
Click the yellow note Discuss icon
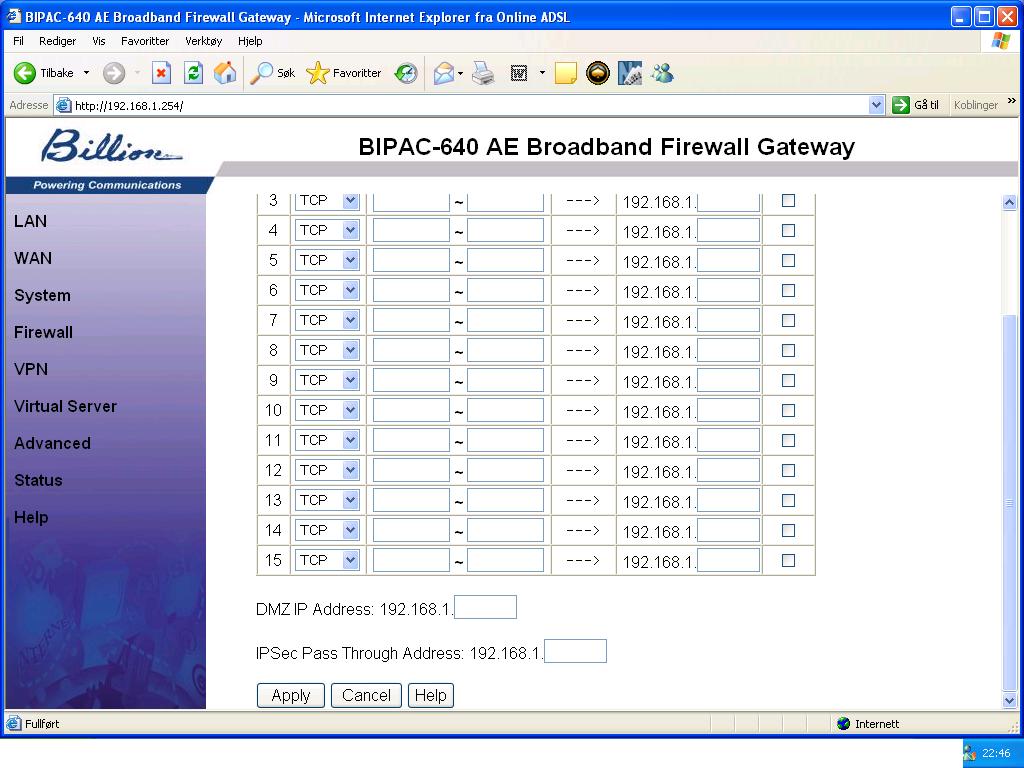566,73
